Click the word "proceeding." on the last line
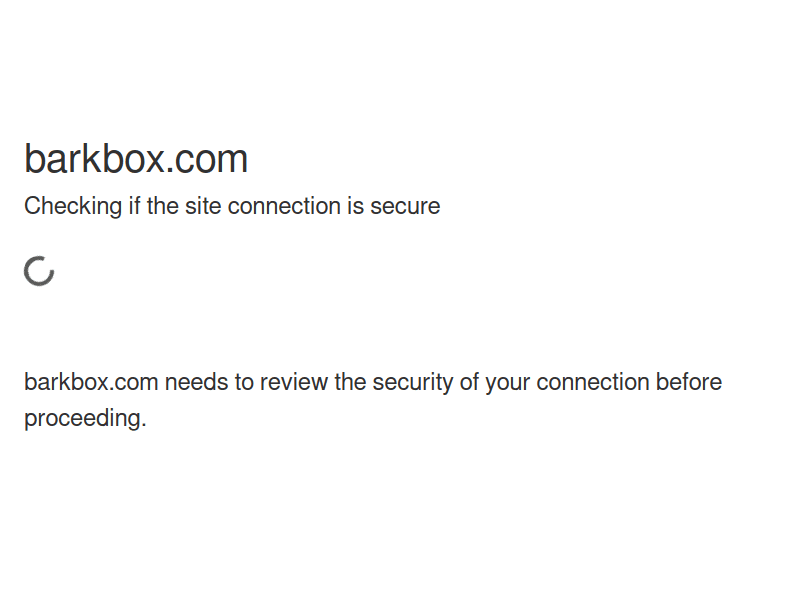The image size is (800, 600). pos(85,419)
